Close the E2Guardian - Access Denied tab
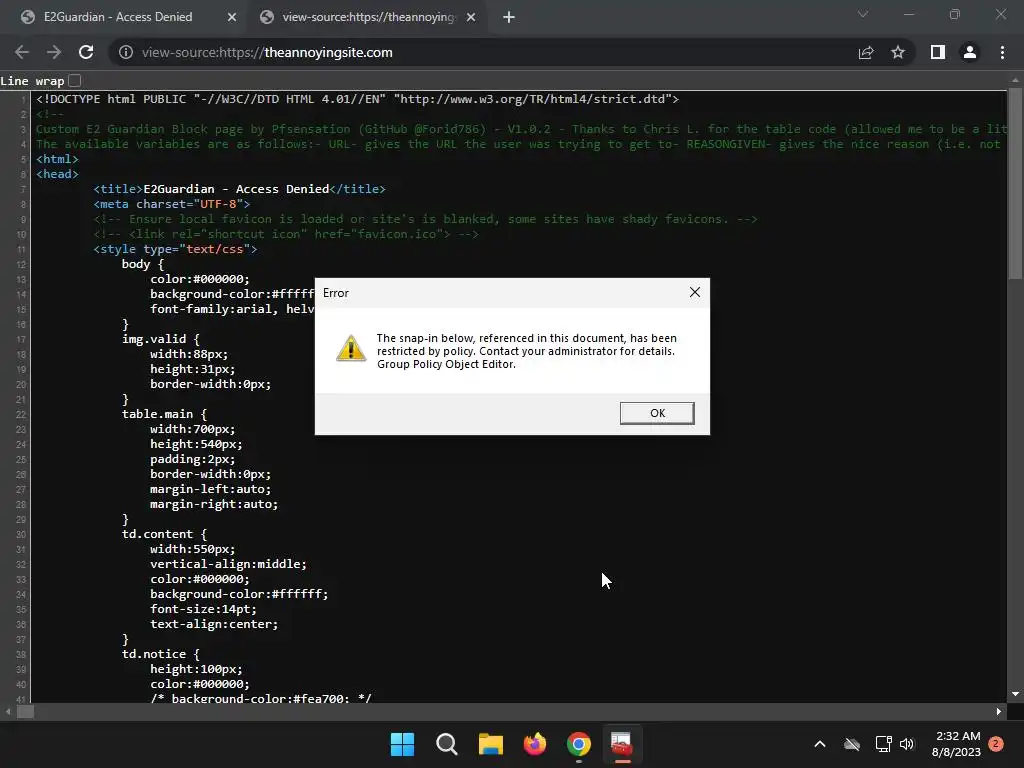Image resolution: width=1024 pixels, height=768 pixels. [232, 17]
